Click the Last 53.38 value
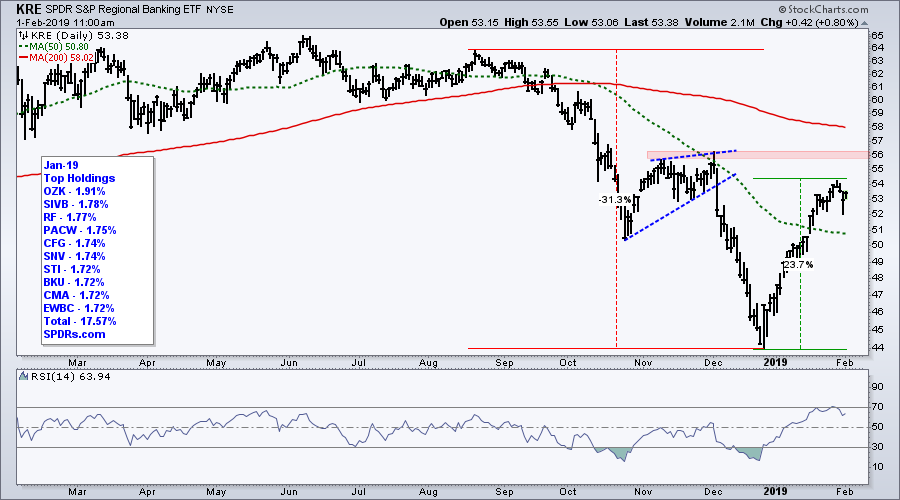This screenshot has width=900, height=500. (651, 22)
